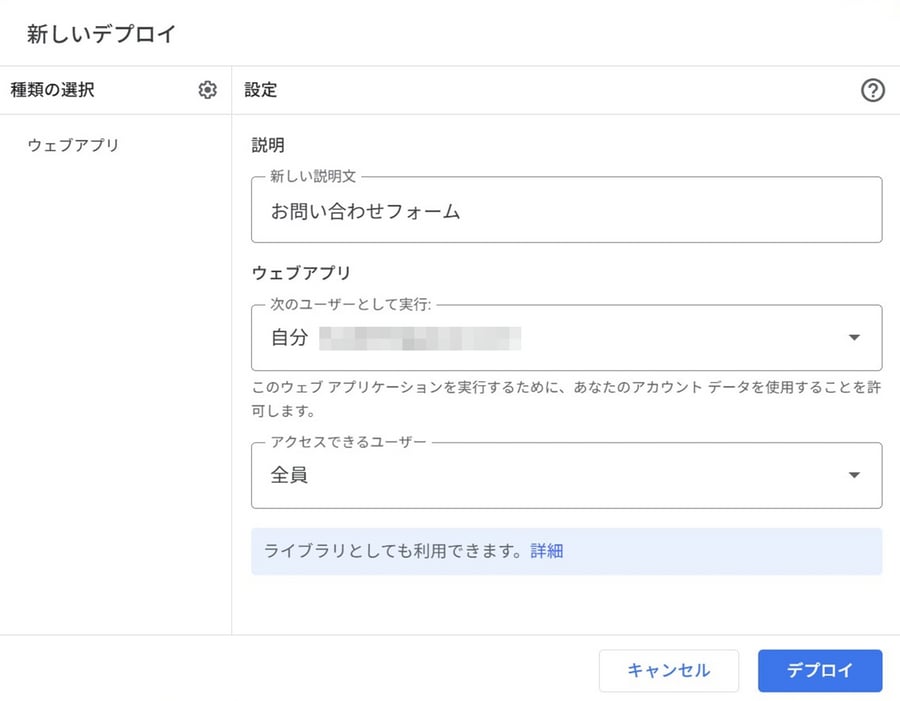The width and height of the screenshot is (900, 701).
Task: Open the 詳細 link about library use
Action: point(547,551)
